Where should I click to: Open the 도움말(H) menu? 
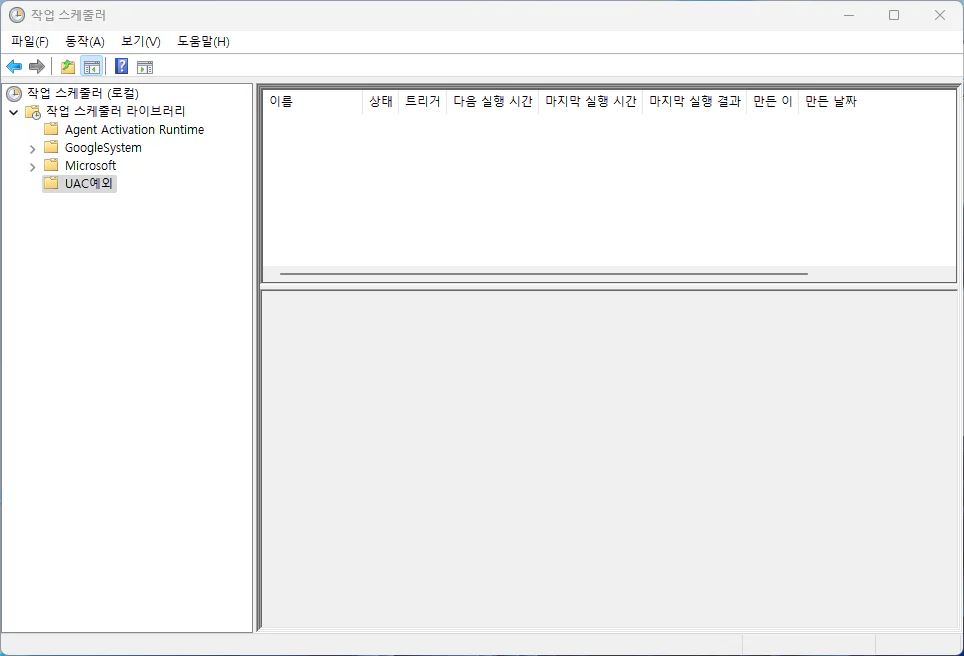click(x=203, y=41)
